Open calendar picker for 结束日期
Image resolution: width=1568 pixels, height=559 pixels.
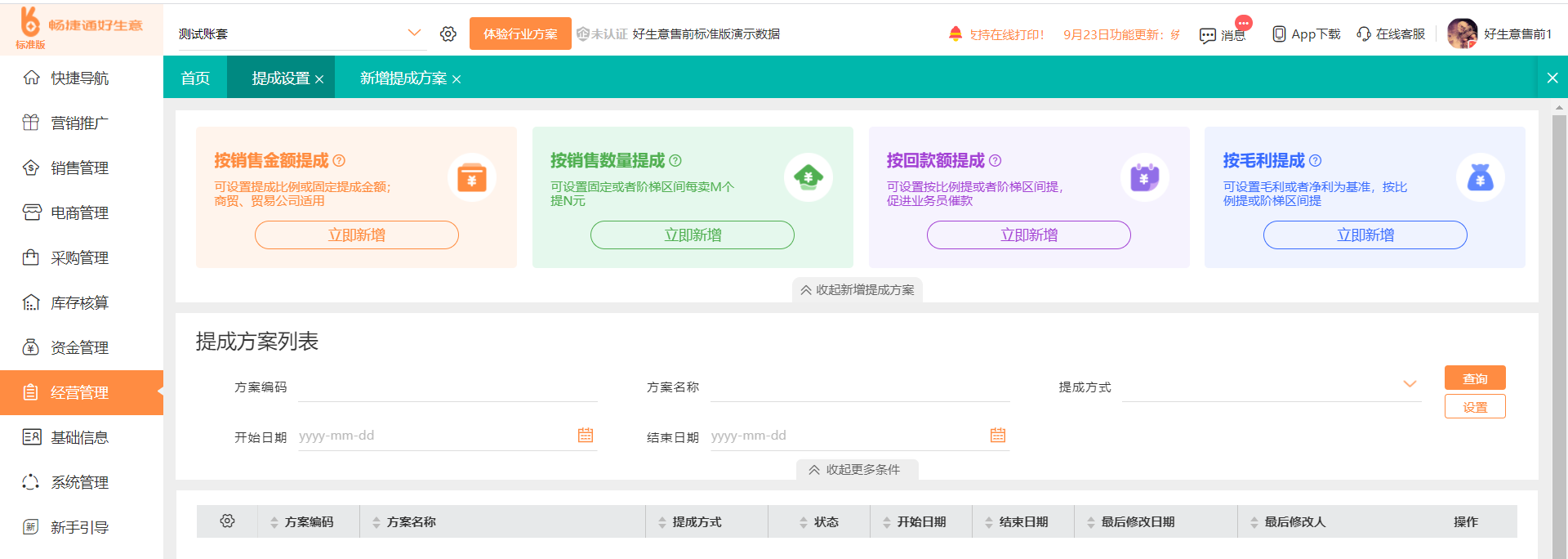[998, 436]
